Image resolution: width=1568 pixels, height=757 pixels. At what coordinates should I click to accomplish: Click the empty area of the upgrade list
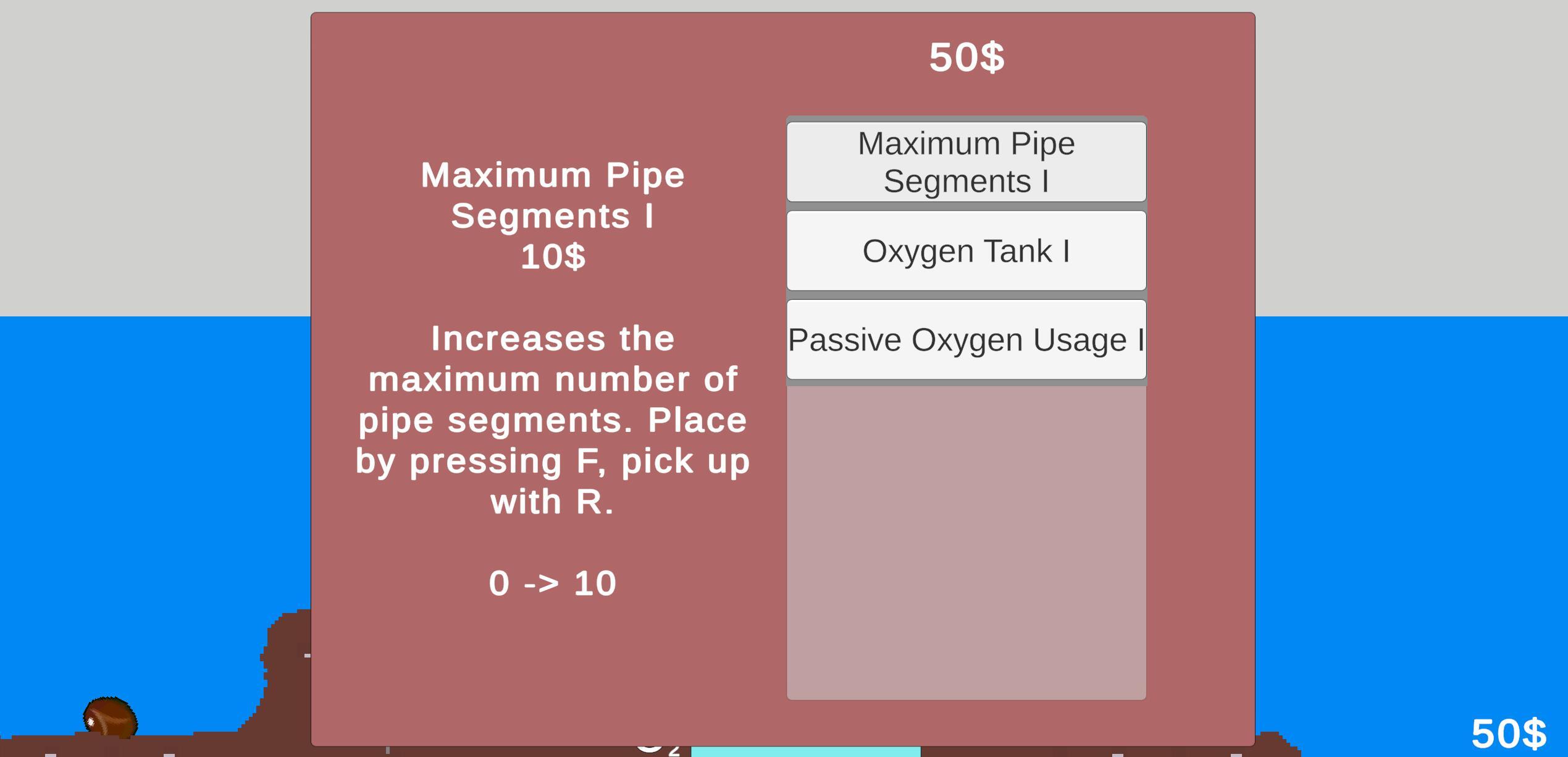tap(966, 544)
